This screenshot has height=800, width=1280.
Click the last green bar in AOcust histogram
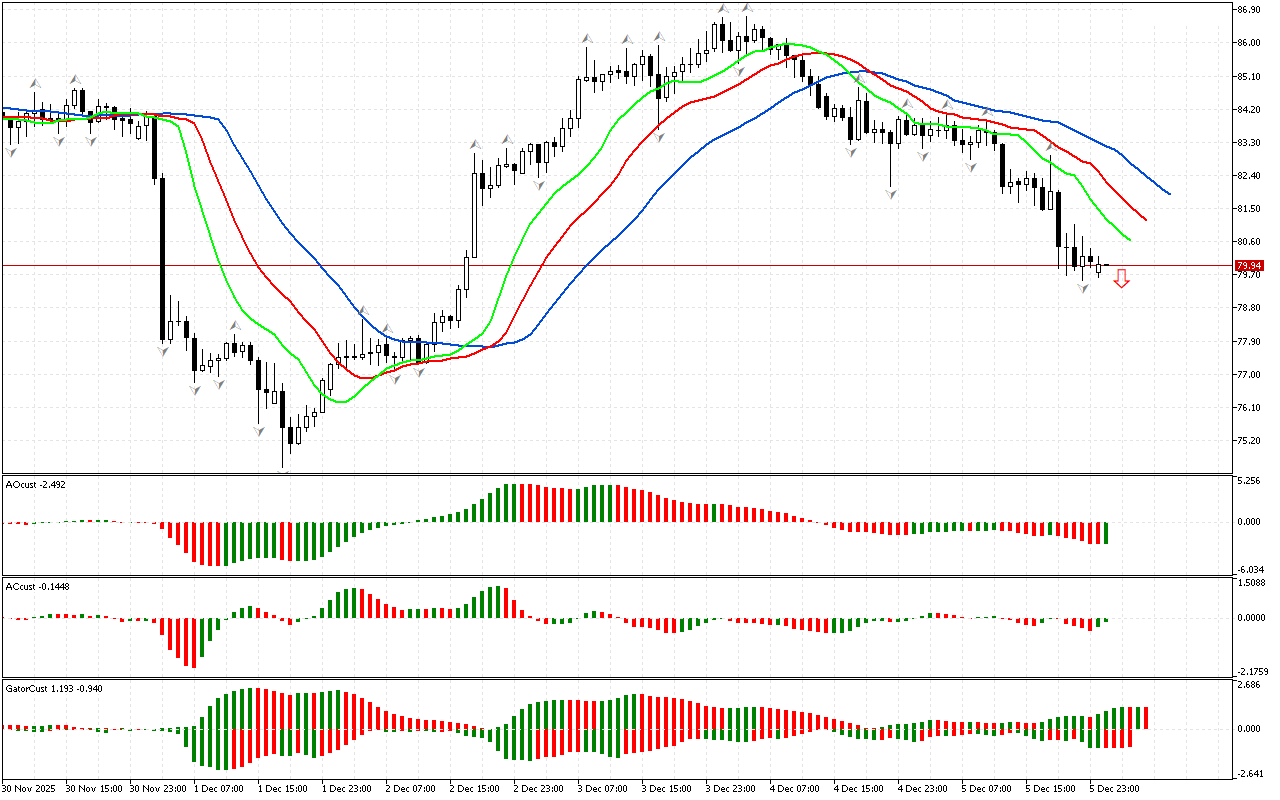click(x=1106, y=532)
